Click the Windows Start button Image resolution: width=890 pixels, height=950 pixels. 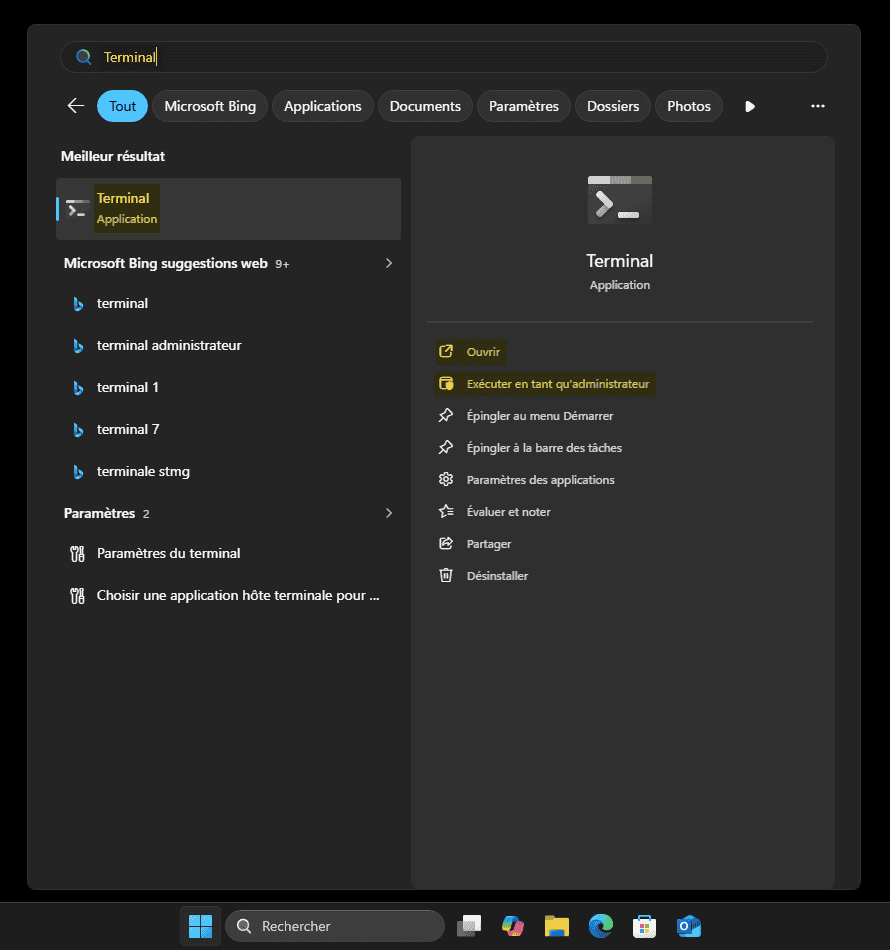(x=201, y=926)
